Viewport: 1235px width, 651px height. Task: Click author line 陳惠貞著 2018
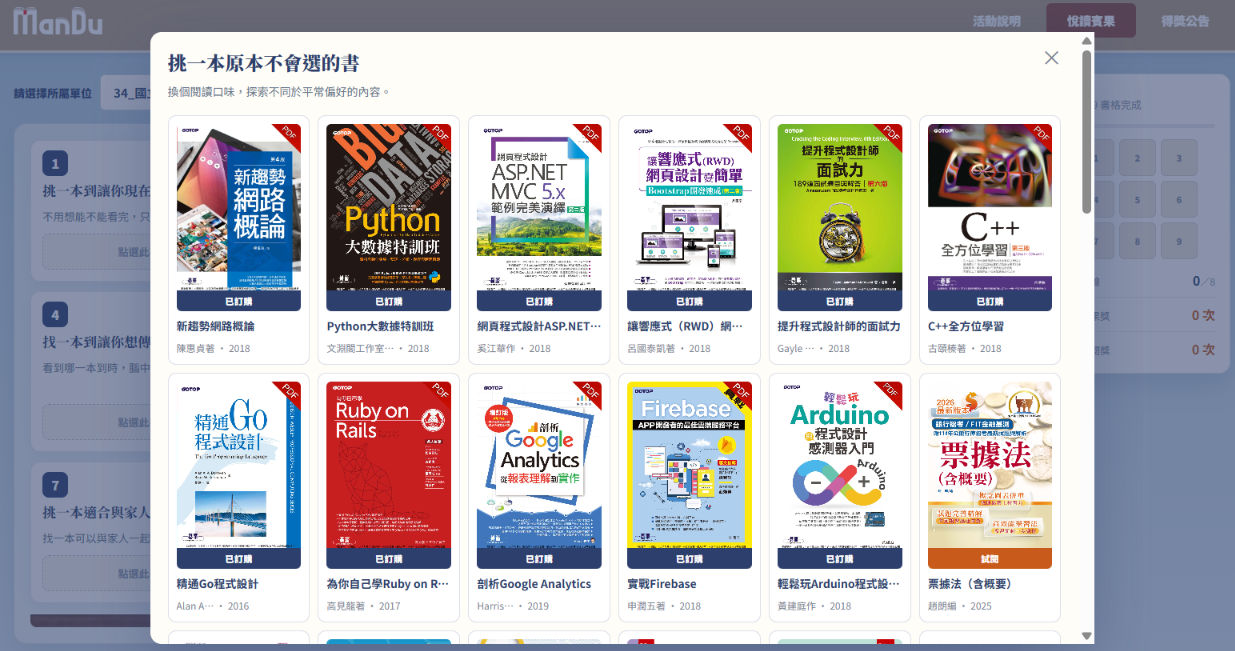point(214,349)
